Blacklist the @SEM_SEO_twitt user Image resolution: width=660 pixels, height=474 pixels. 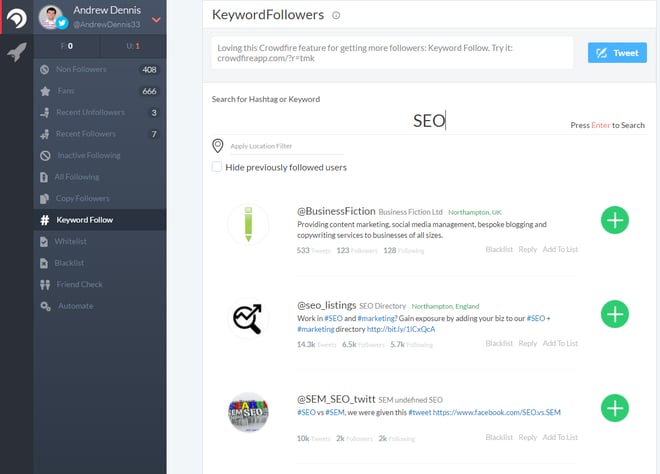pos(499,437)
